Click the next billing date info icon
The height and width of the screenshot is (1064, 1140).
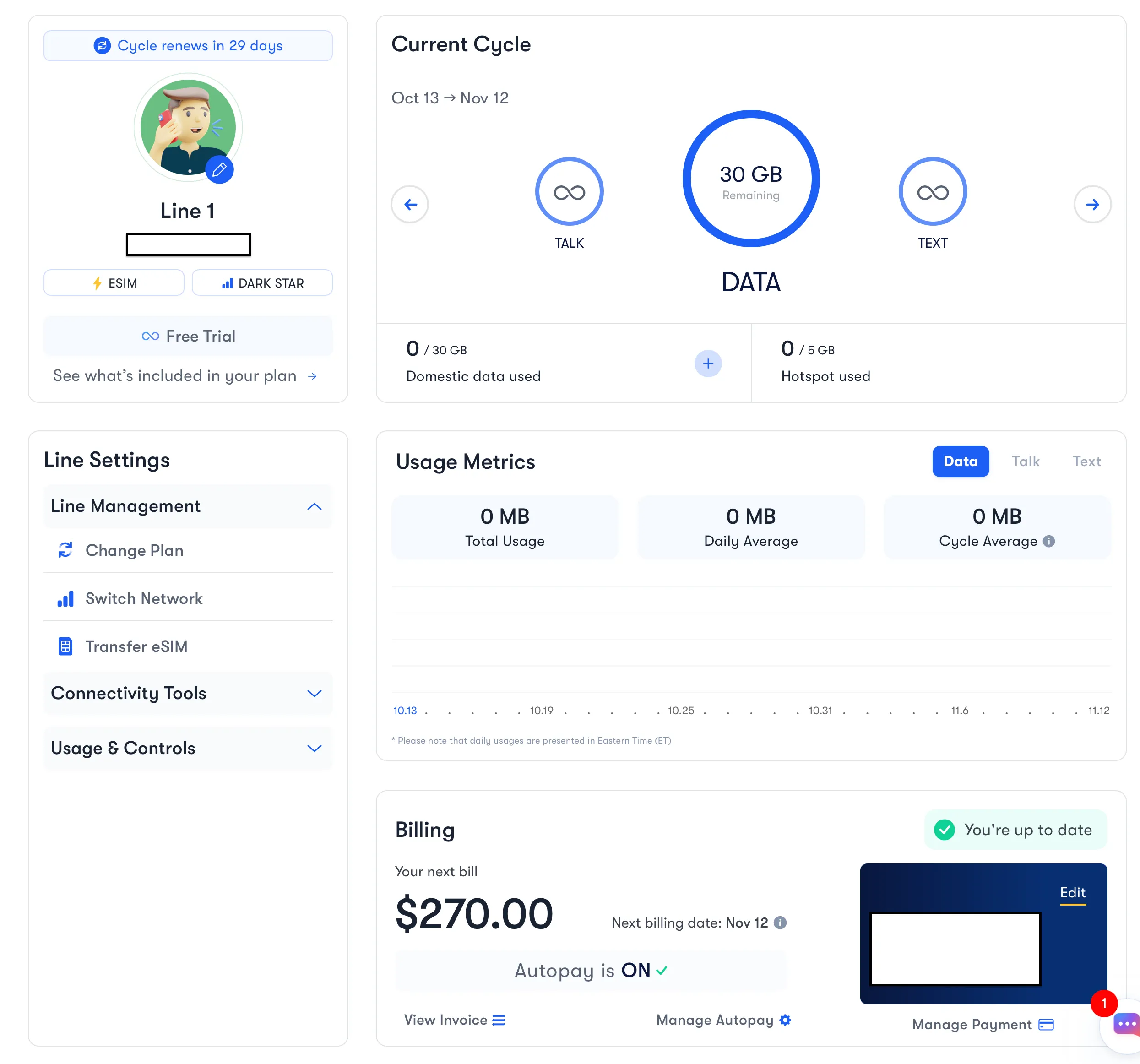[780, 923]
